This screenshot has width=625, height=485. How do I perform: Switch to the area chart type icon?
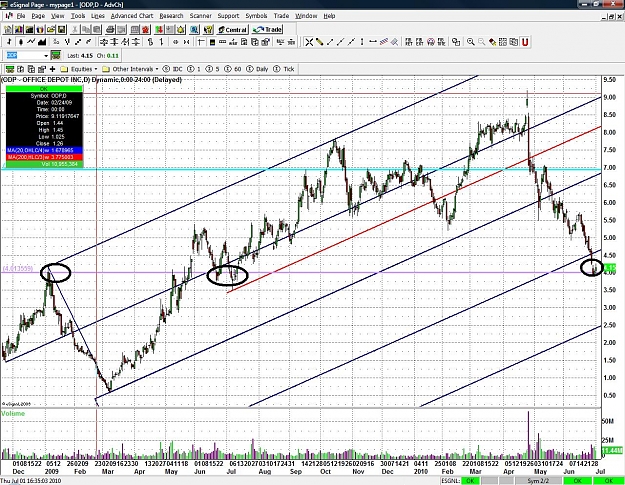coord(42,42)
